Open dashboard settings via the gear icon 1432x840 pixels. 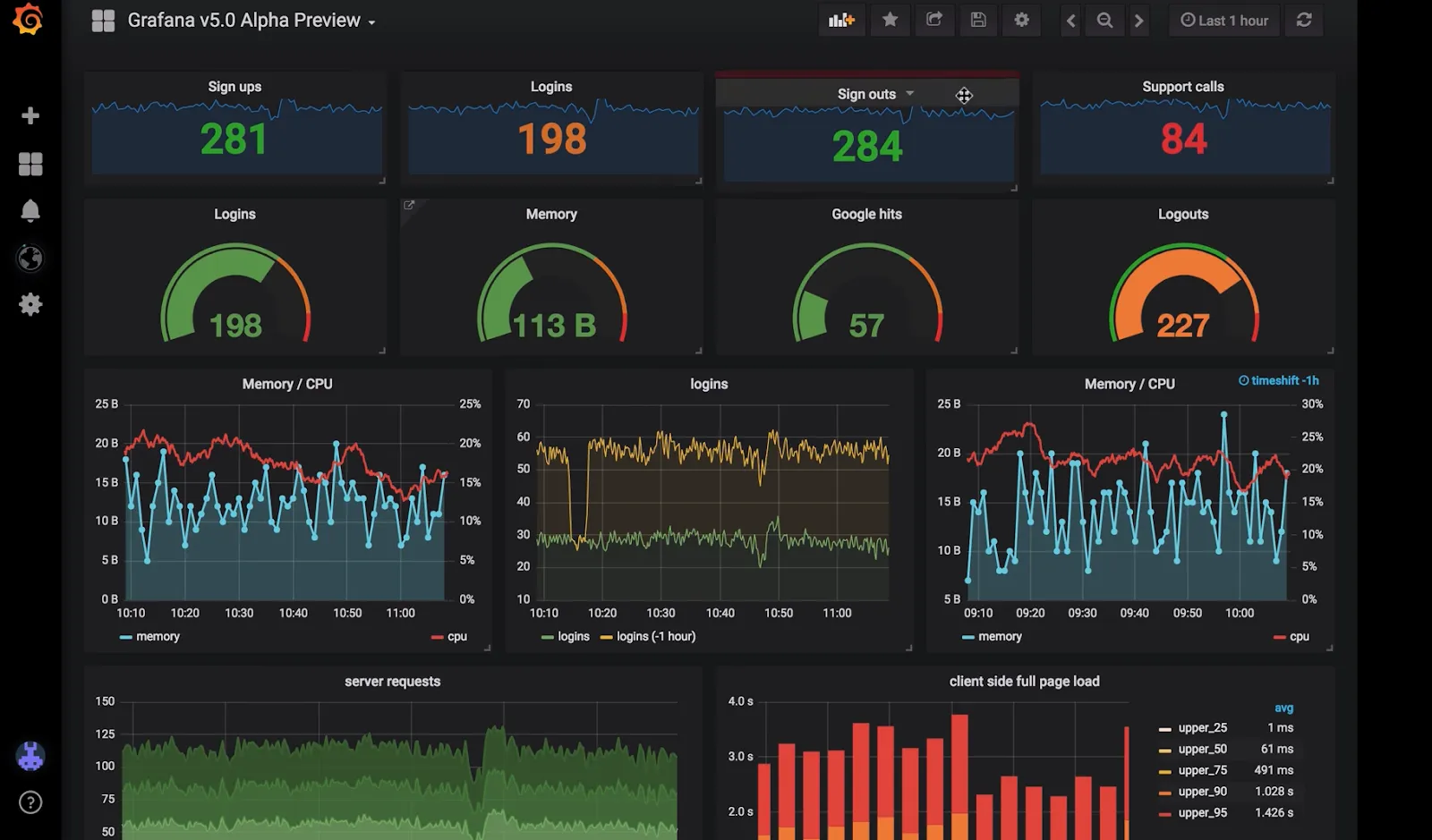pyautogui.click(x=1021, y=20)
